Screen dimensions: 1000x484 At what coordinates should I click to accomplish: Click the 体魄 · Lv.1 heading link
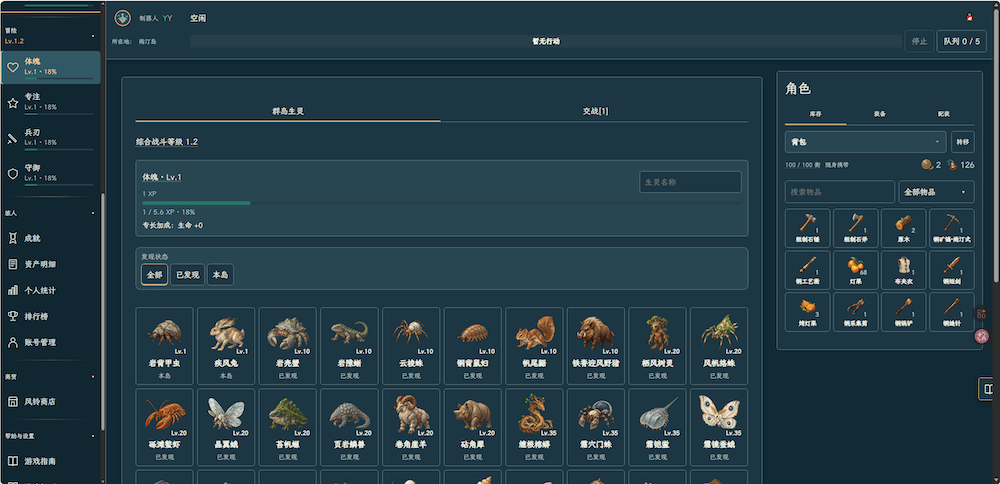coord(162,177)
